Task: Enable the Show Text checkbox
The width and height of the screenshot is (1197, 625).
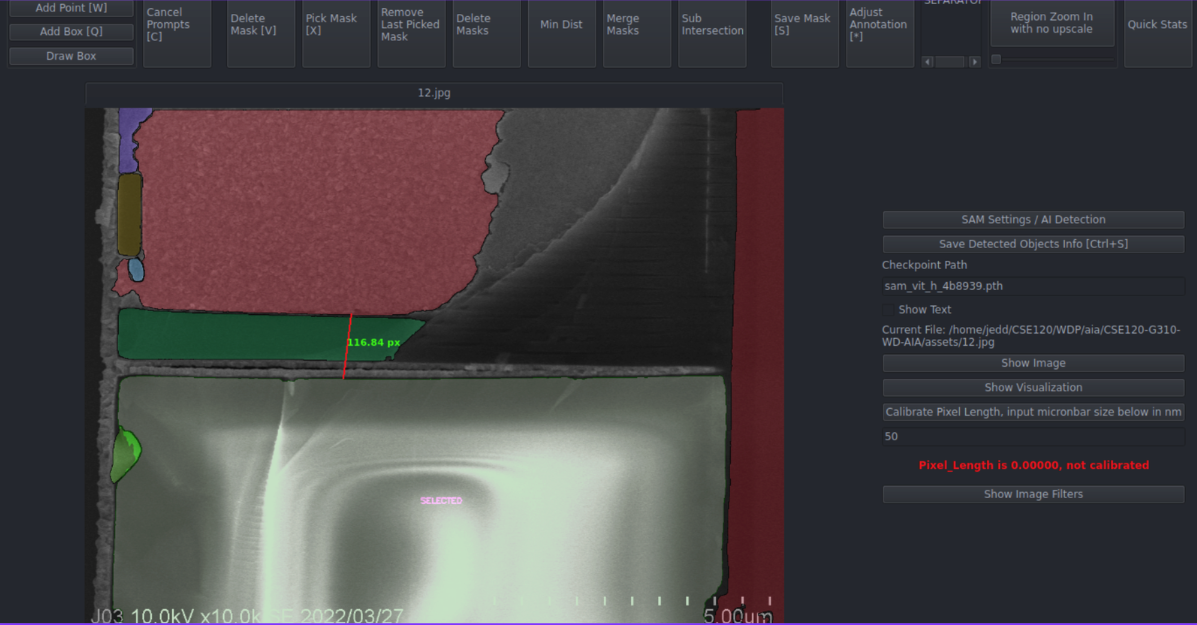Action: click(x=888, y=310)
